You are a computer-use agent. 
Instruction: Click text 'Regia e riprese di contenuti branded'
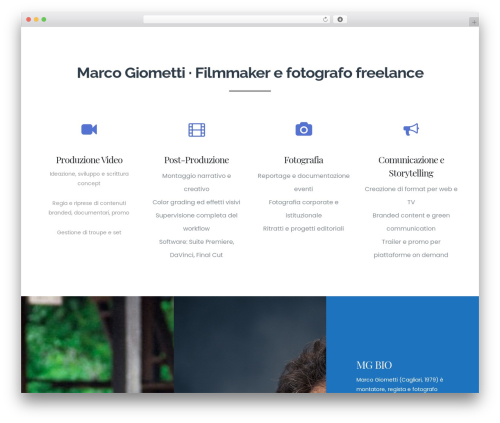click(89, 208)
